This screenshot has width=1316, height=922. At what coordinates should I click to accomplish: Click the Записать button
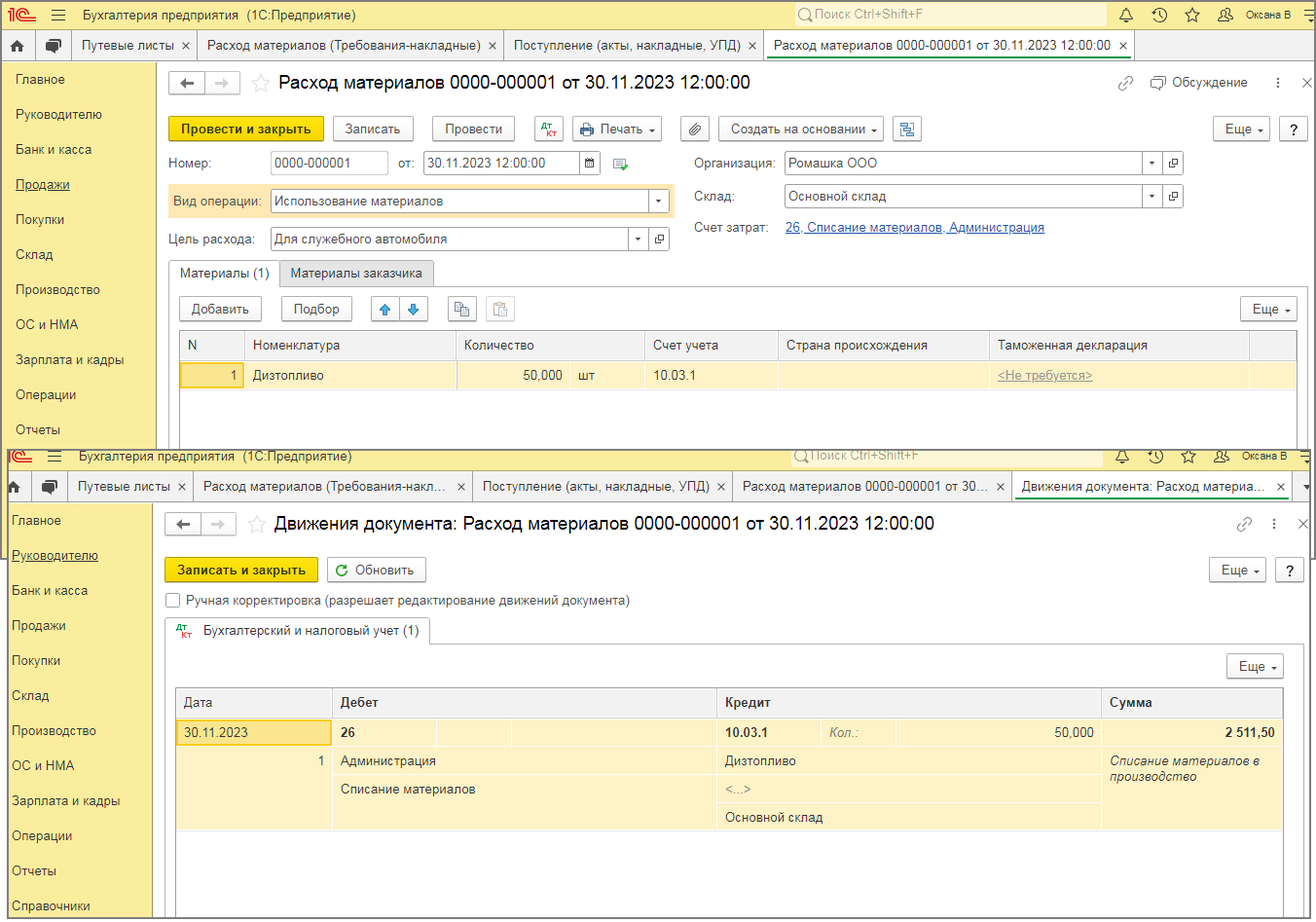(x=373, y=129)
